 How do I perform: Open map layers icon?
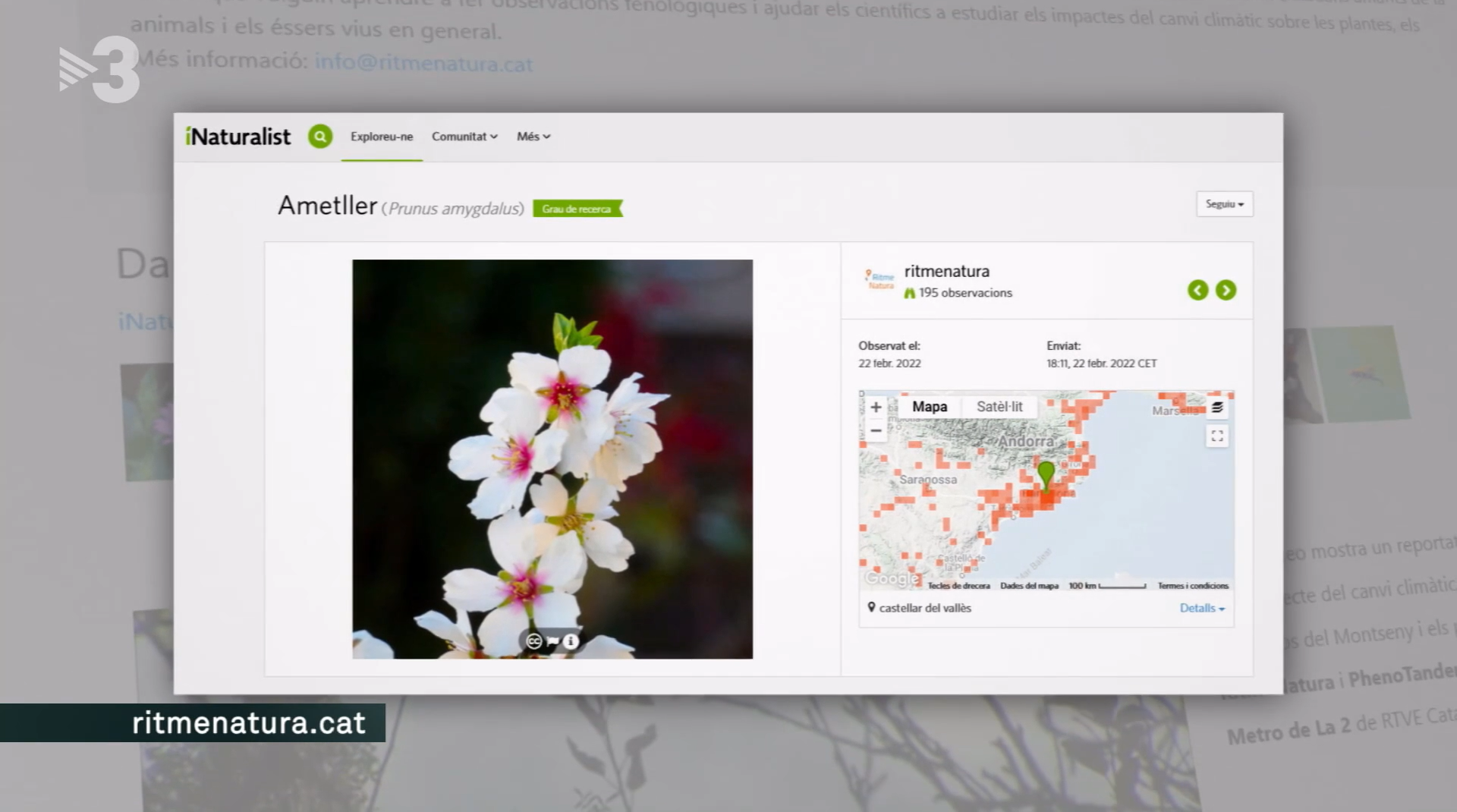[1217, 408]
